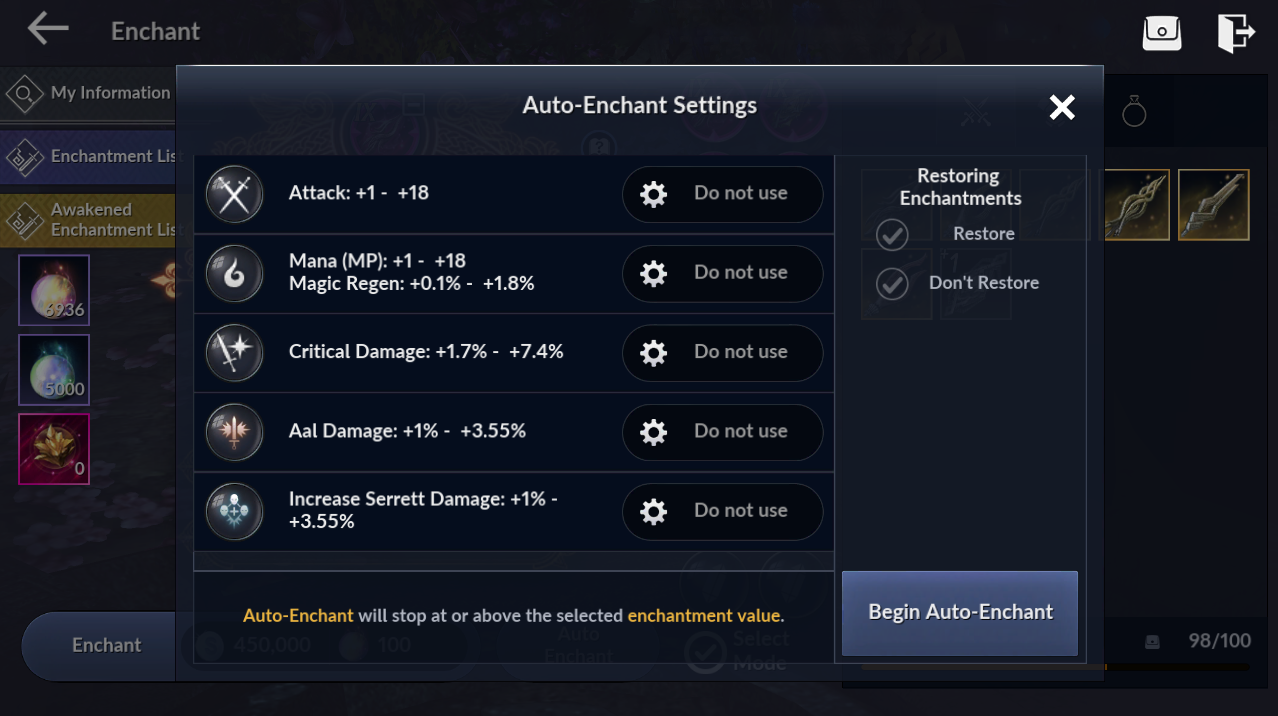This screenshot has width=1278, height=716.
Task: Select the Critical Damage icon
Action: (234, 352)
